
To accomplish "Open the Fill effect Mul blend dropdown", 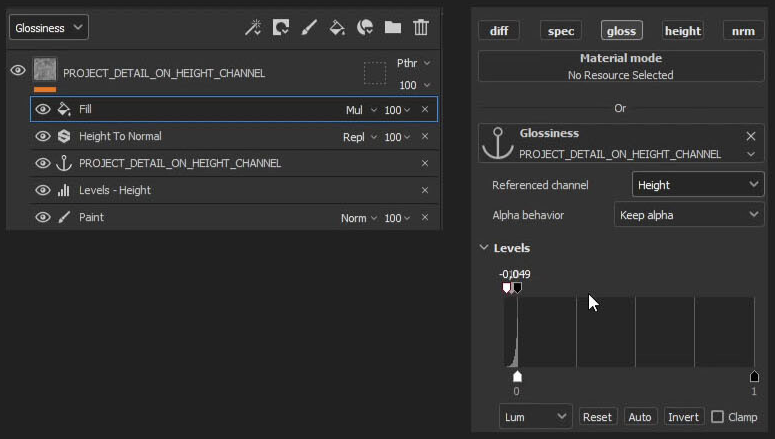I will click(361, 110).
